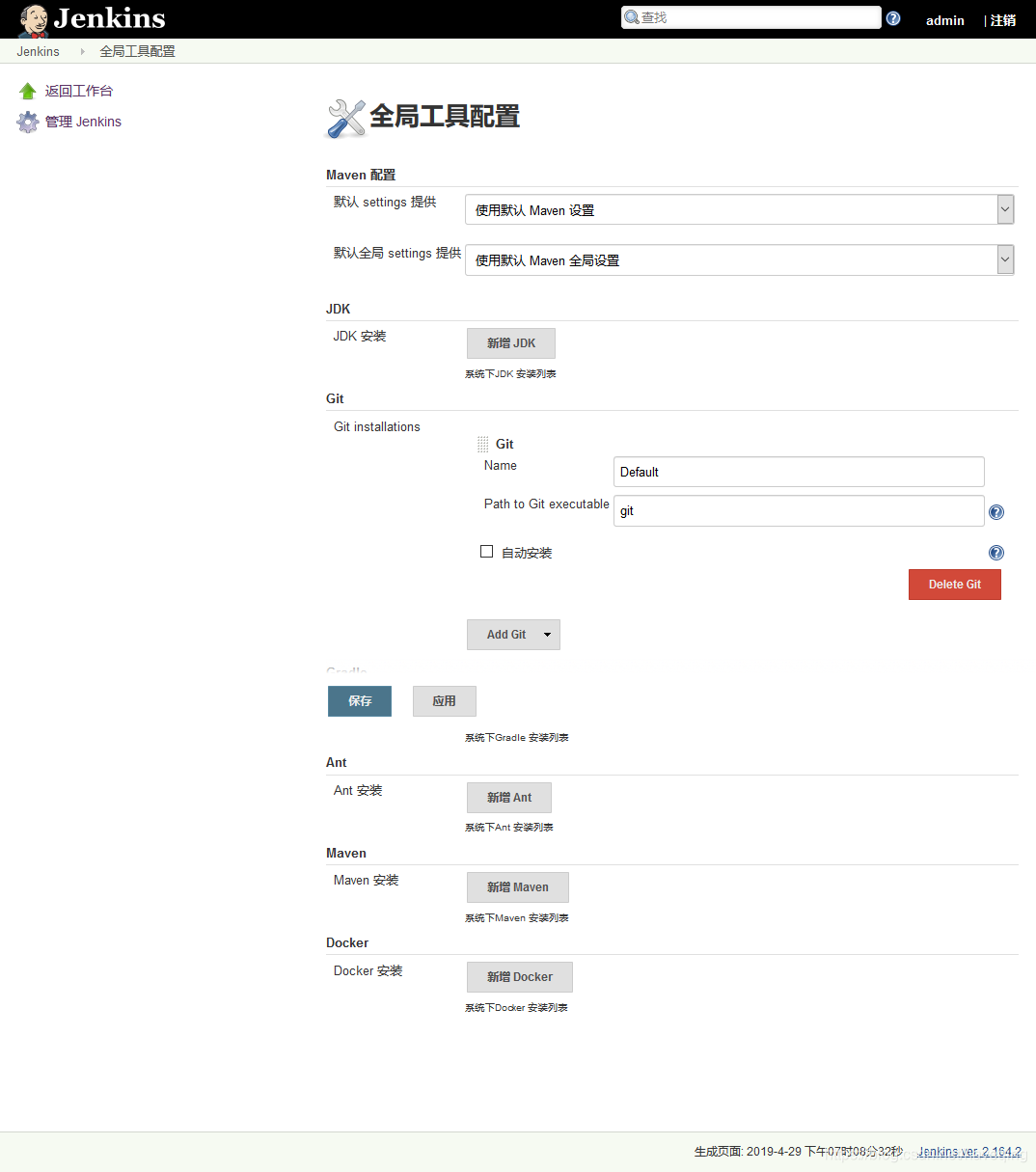This screenshot has width=1036, height=1172.
Task: Click the Jenkins title text in header
Action: click(109, 18)
